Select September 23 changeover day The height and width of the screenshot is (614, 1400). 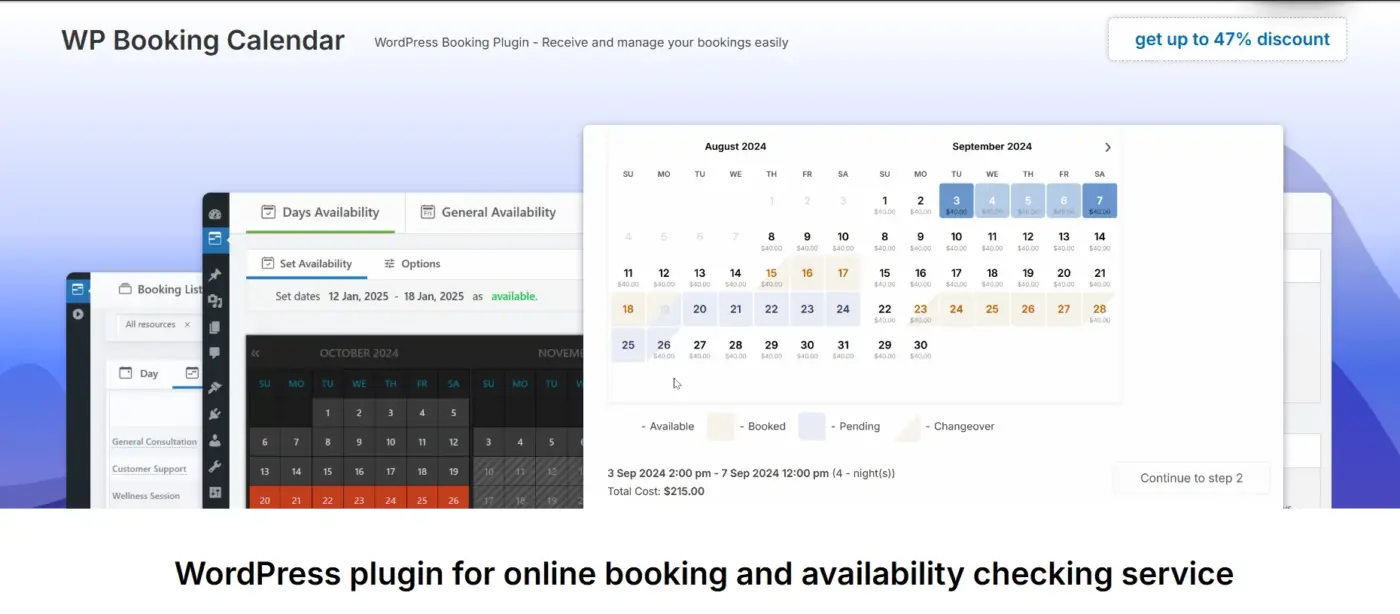[920, 310]
